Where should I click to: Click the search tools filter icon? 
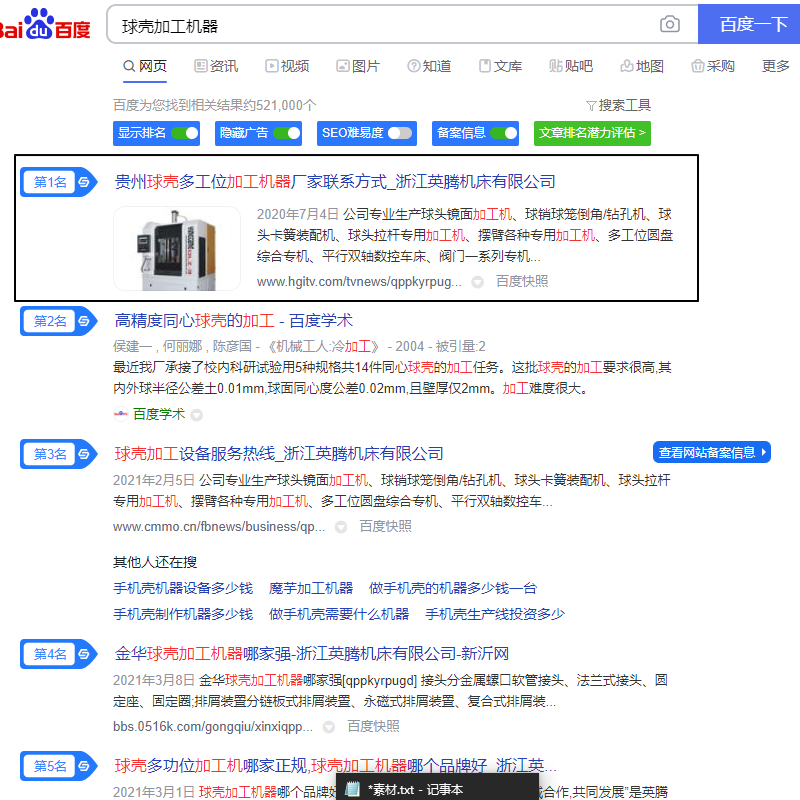tap(591, 106)
